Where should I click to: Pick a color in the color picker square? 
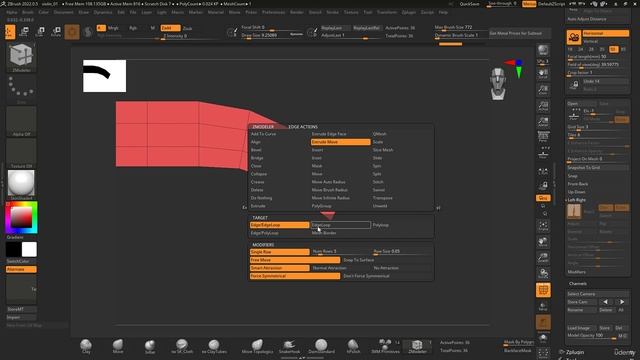coord(21,217)
